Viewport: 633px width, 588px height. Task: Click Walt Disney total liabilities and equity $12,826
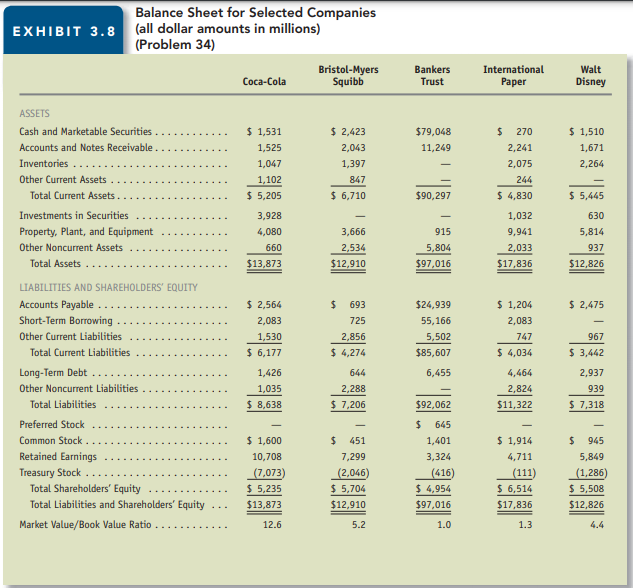tap(587, 505)
